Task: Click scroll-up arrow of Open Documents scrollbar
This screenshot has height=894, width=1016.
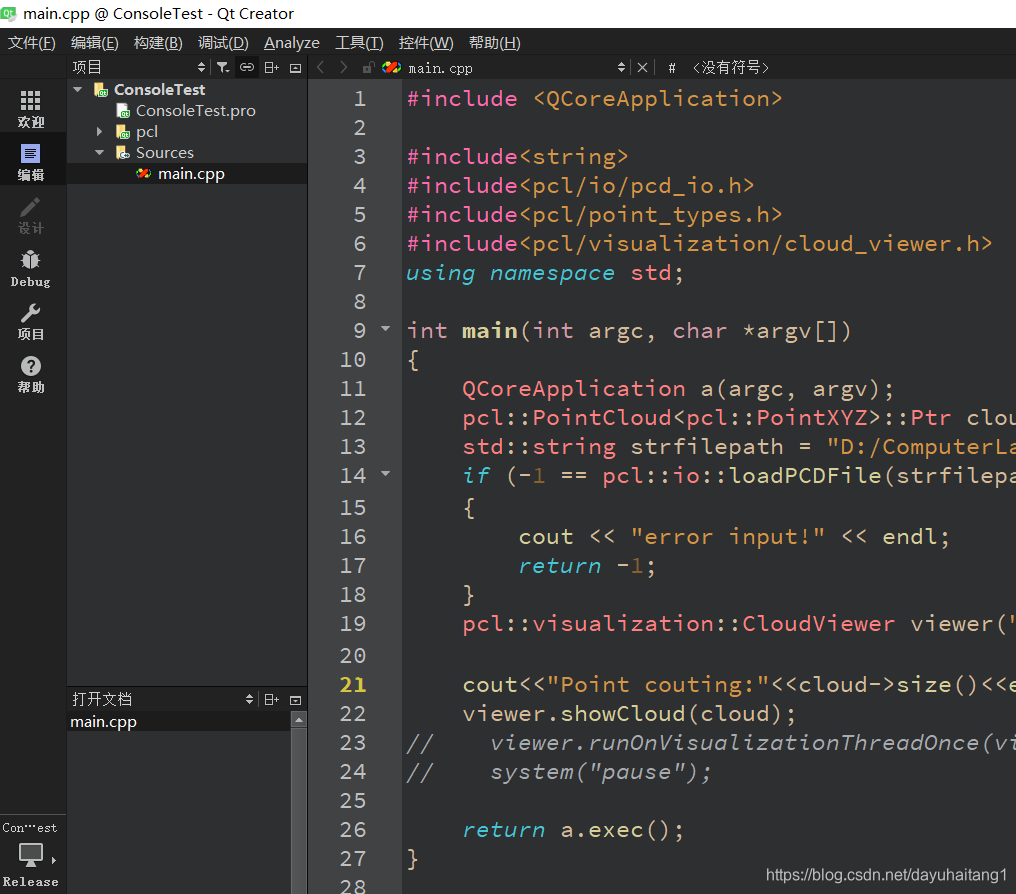Action: 299,719
